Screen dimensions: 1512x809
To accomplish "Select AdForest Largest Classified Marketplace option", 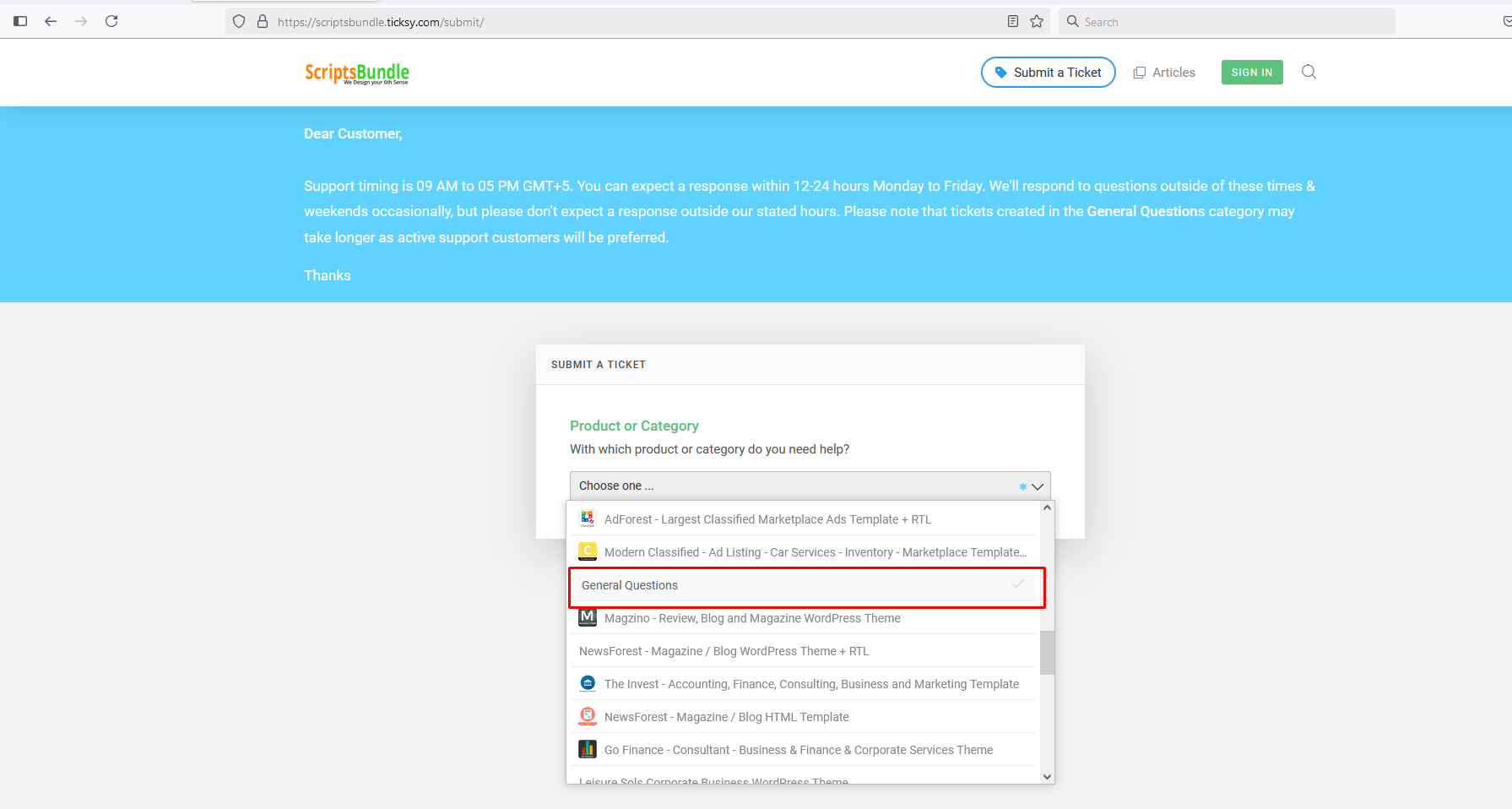I will pos(803,519).
